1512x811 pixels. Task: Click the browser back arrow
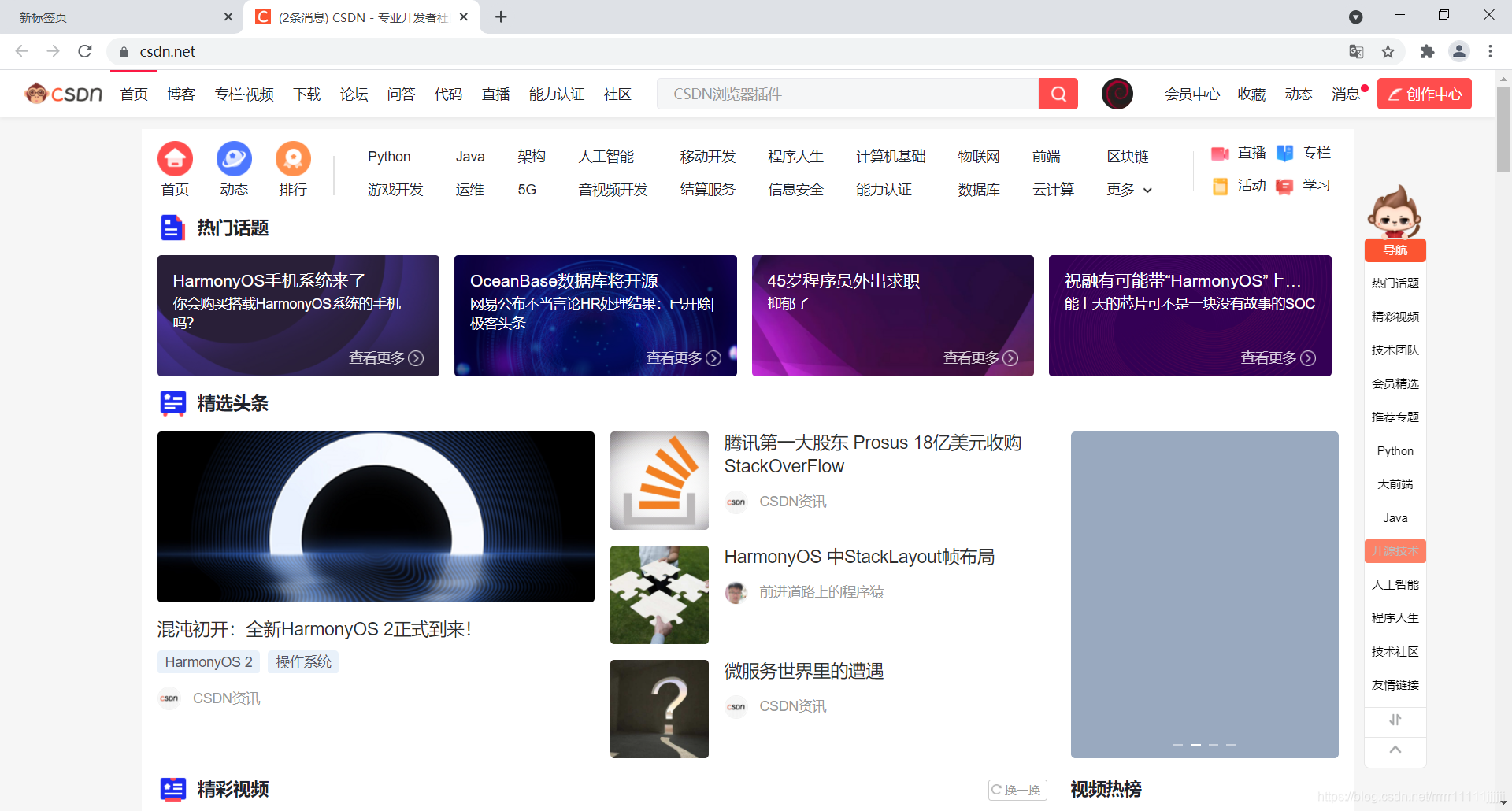pos(21,51)
